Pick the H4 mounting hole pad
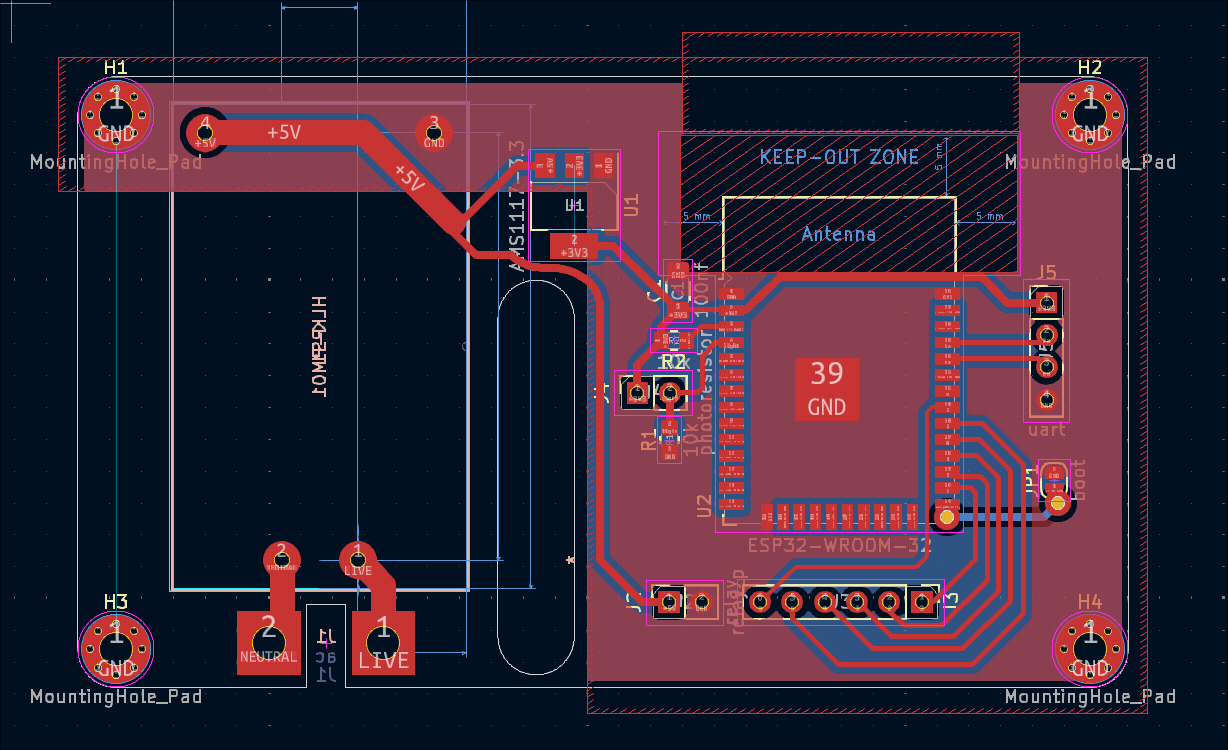Image resolution: width=1228 pixels, height=750 pixels. (x=1089, y=646)
